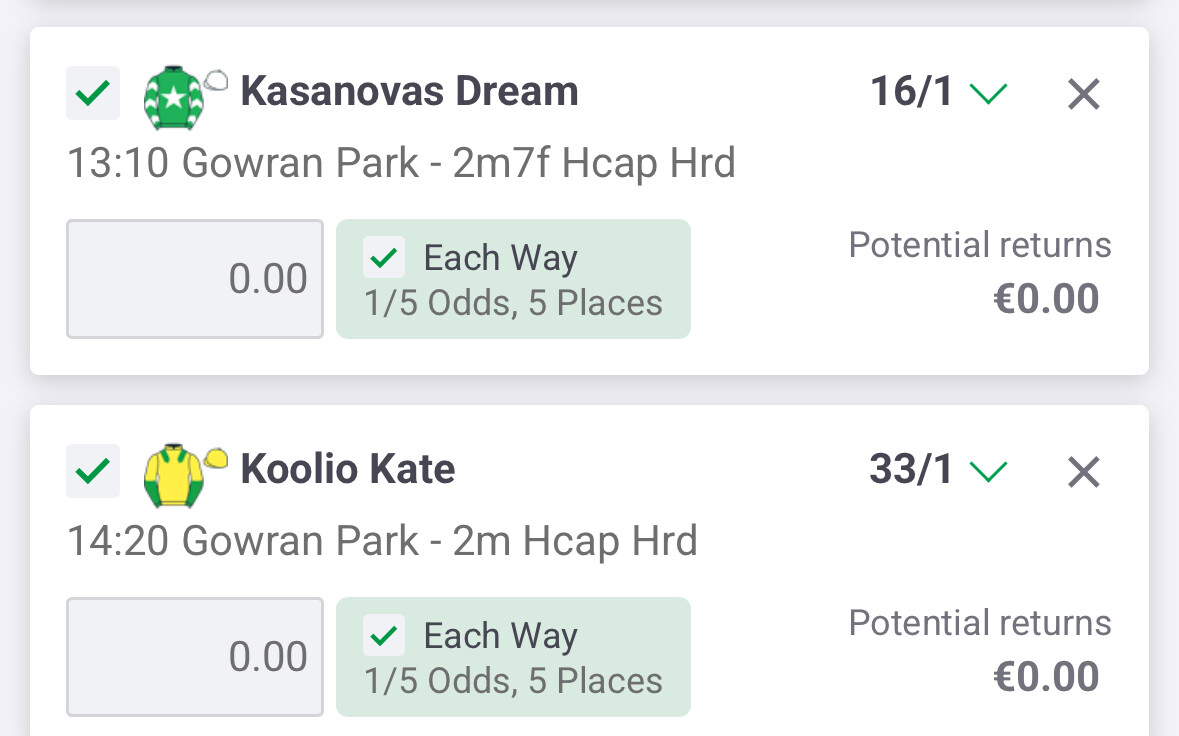Viewport: 1179px width, 736px height.
Task: Open the 13:10 Gowran Park race details
Action: 401,163
